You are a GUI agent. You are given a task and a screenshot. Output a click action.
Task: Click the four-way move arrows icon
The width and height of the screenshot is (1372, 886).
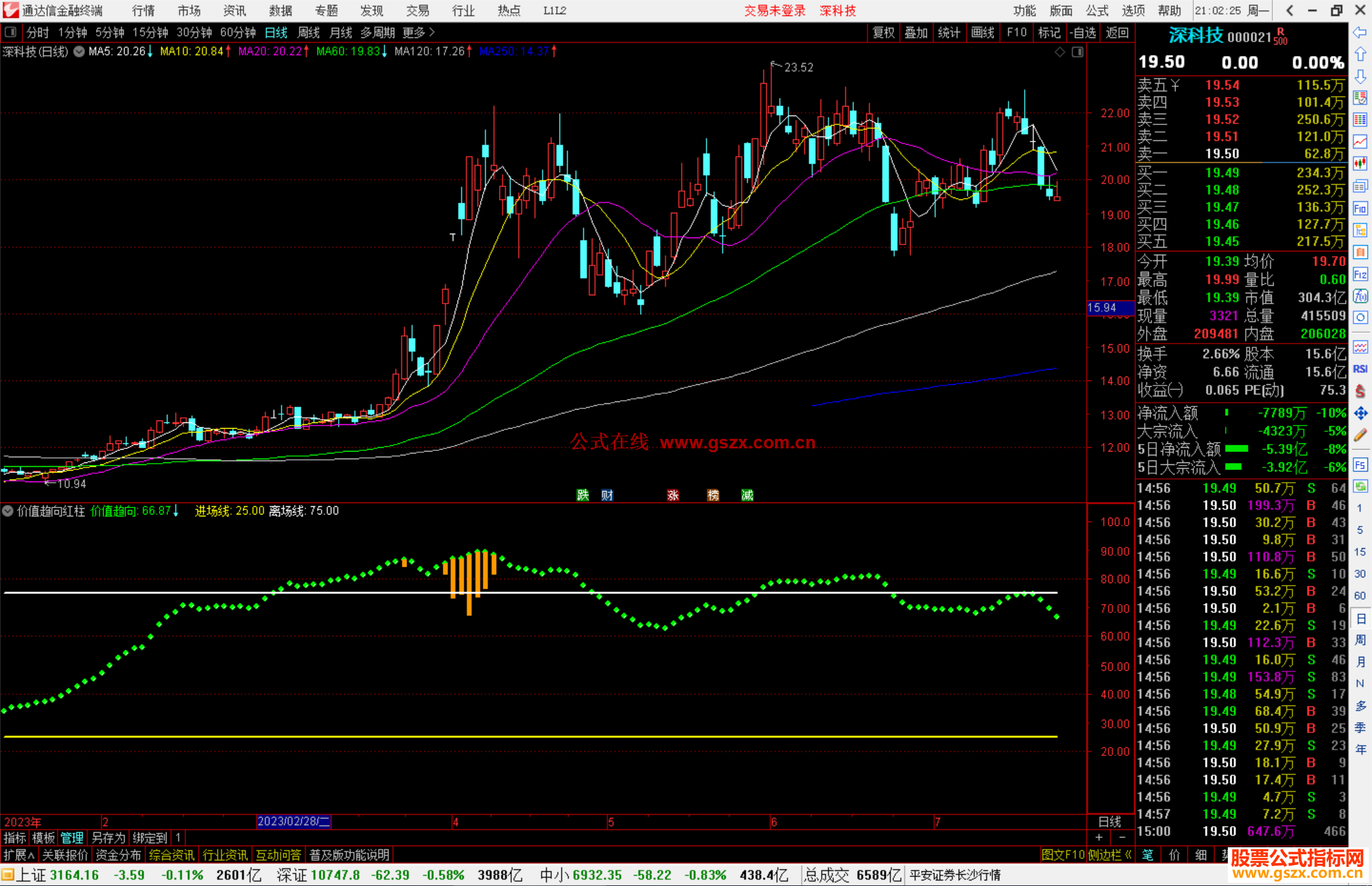[1360, 413]
